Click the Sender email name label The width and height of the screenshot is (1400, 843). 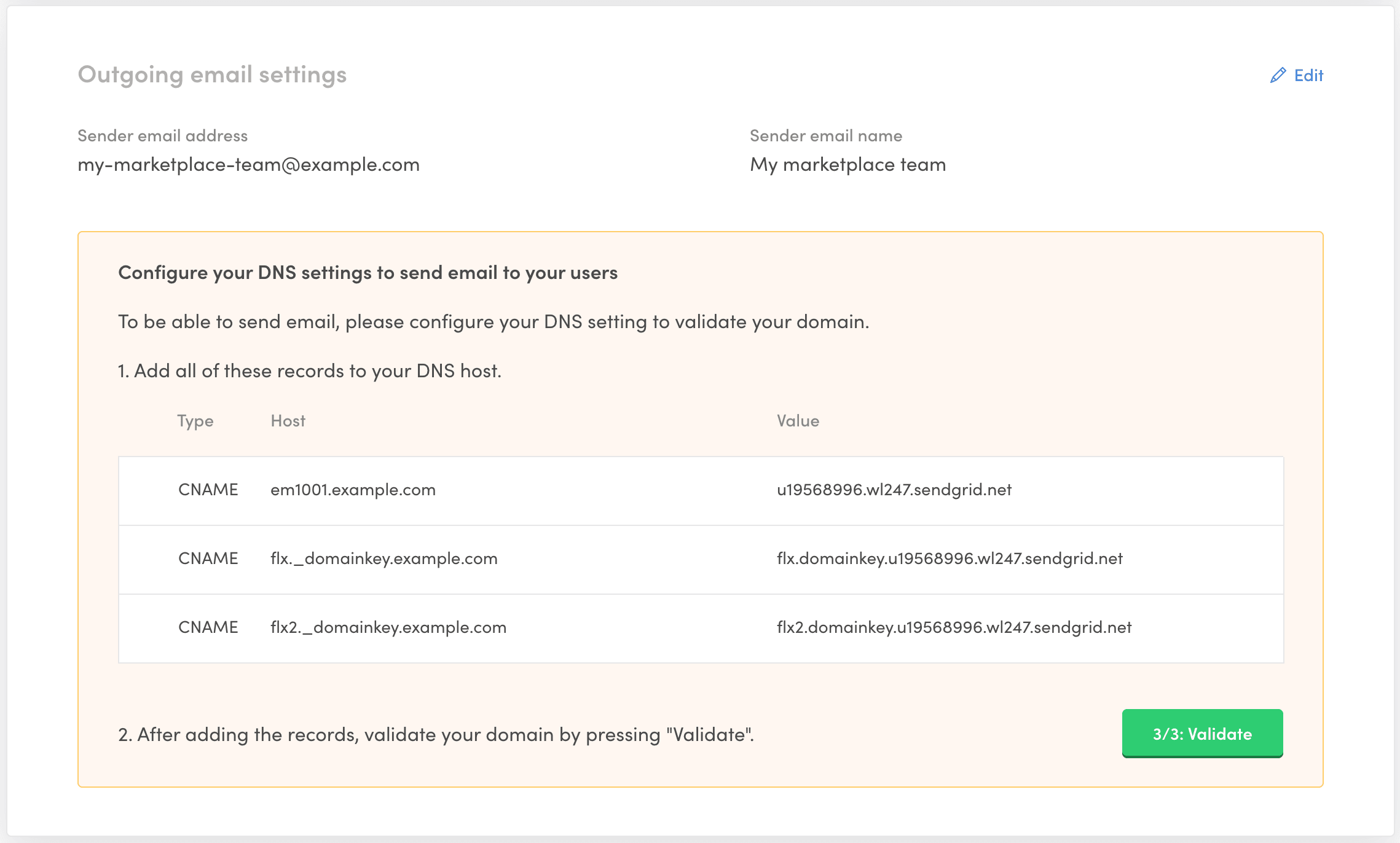(x=825, y=136)
